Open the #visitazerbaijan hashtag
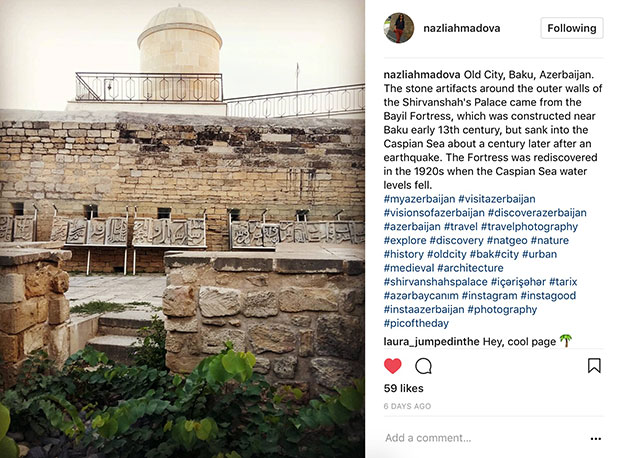 pyautogui.click(x=497, y=199)
